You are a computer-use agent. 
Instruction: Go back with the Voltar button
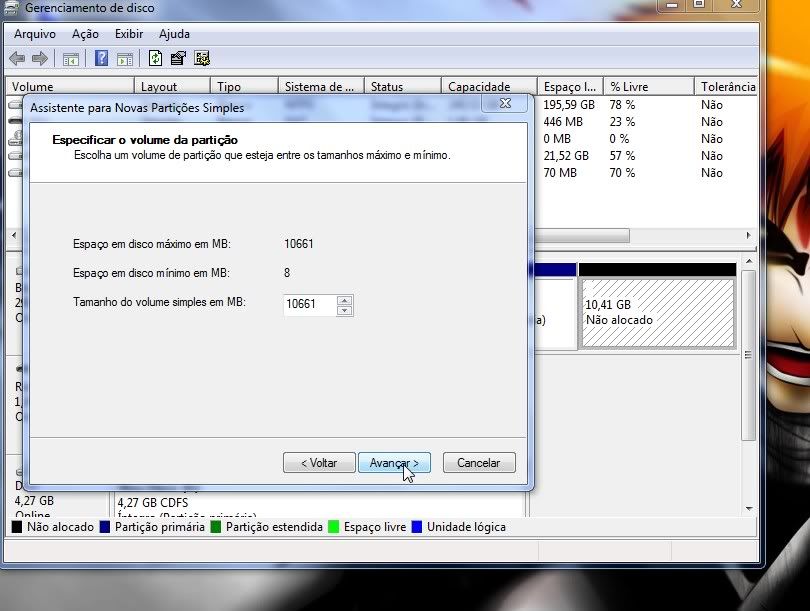click(318, 463)
